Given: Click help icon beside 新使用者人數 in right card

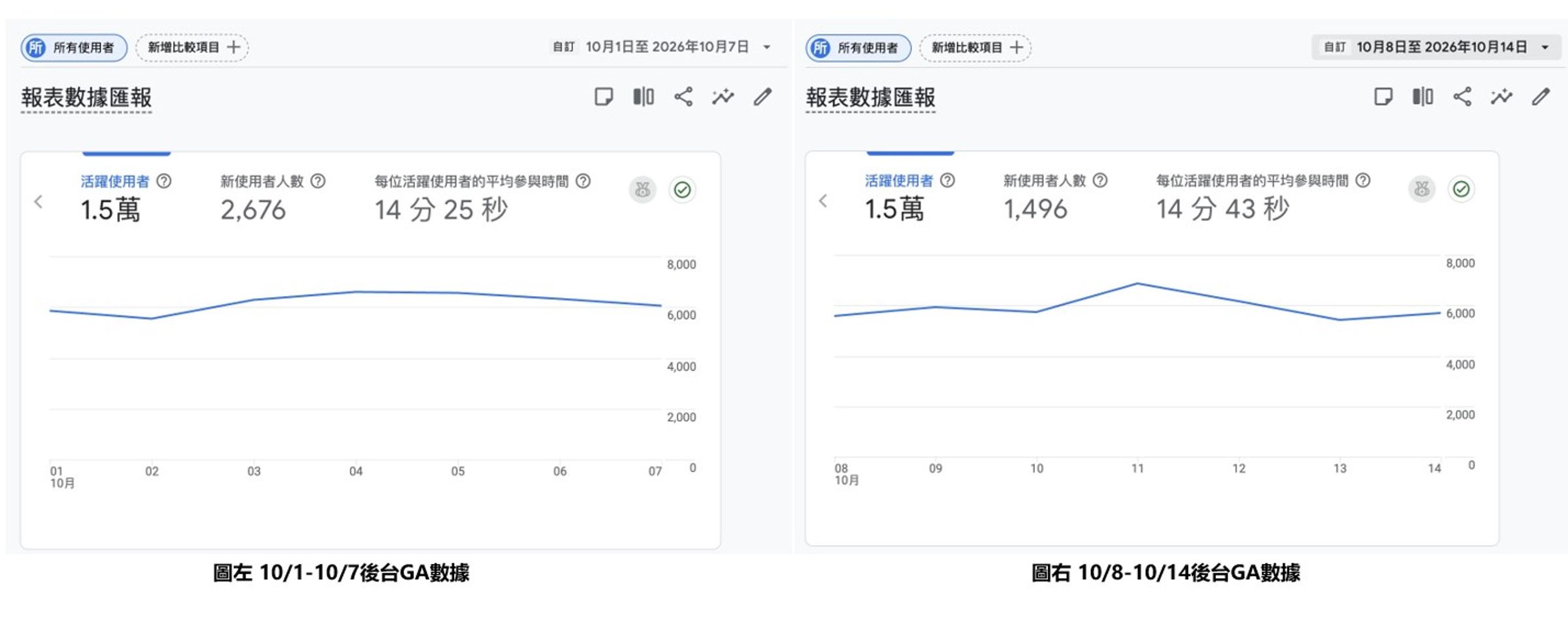Looking at the screenshot, I should [x=1100, y=180].
